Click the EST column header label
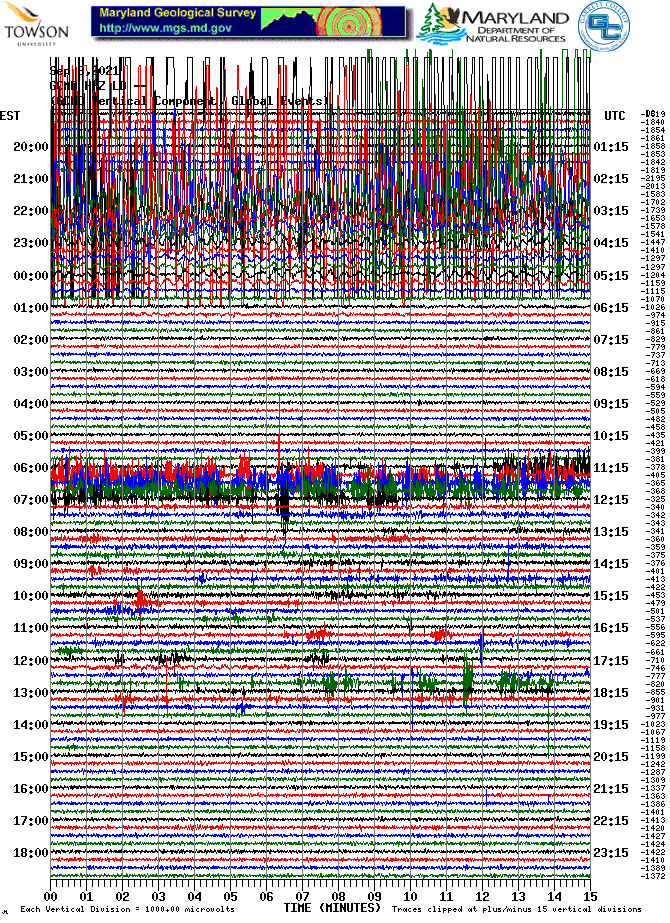670x923 pixels. point(10,116)
